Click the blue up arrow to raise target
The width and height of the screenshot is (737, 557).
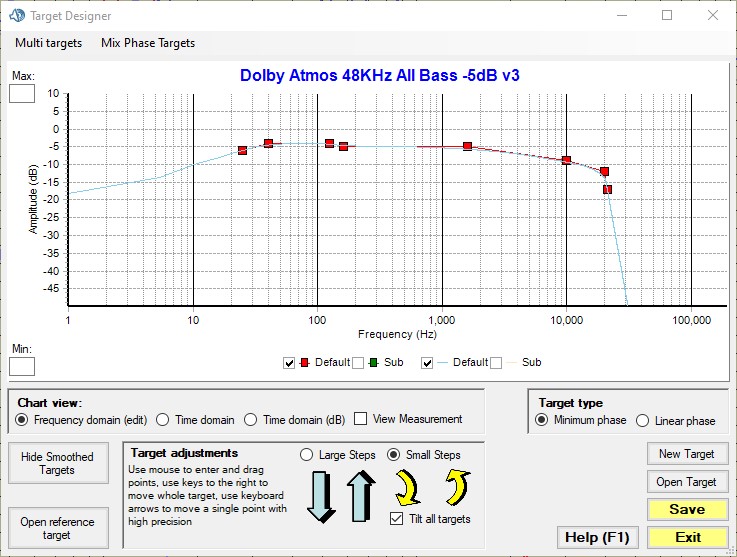[x=360, y=496]
